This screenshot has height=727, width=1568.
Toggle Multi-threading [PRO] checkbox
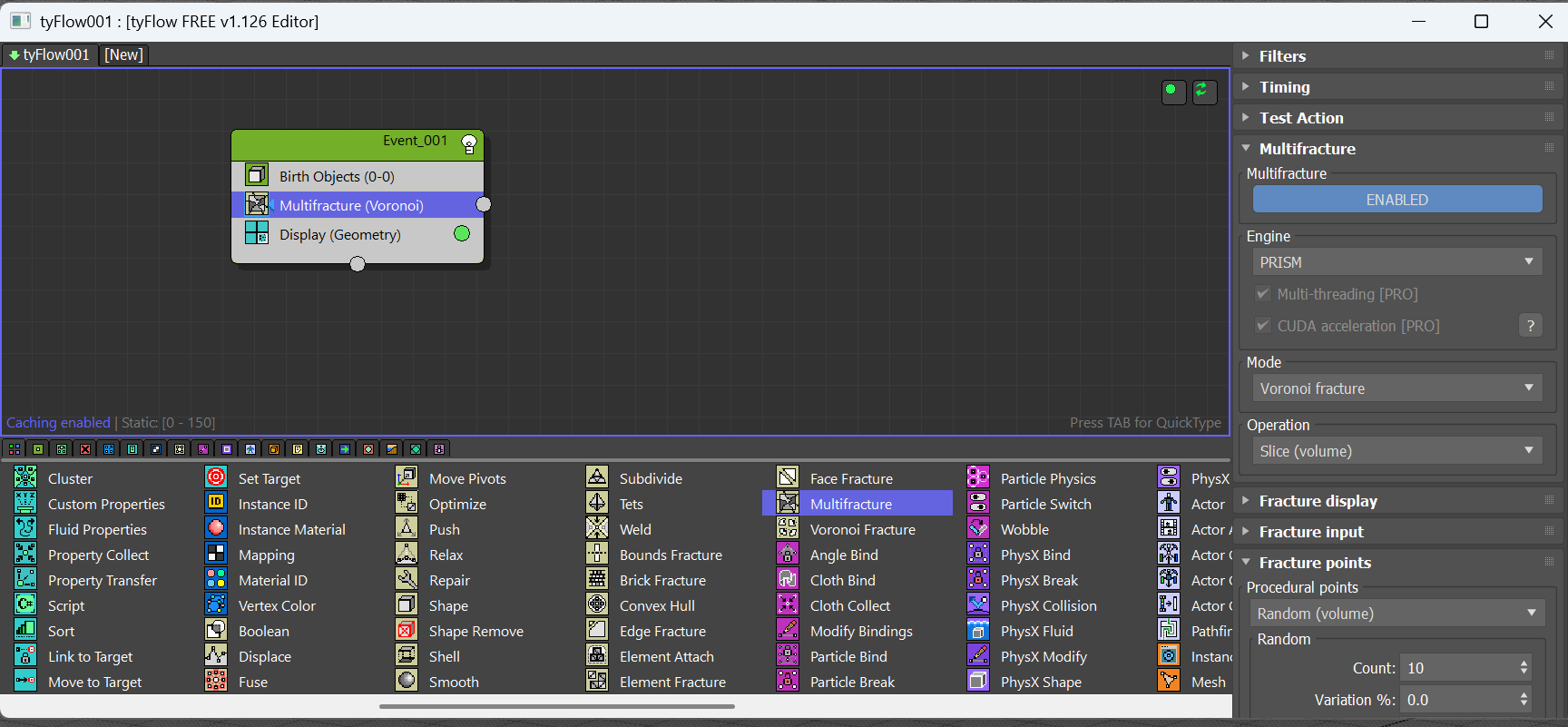coord(1262,294)
